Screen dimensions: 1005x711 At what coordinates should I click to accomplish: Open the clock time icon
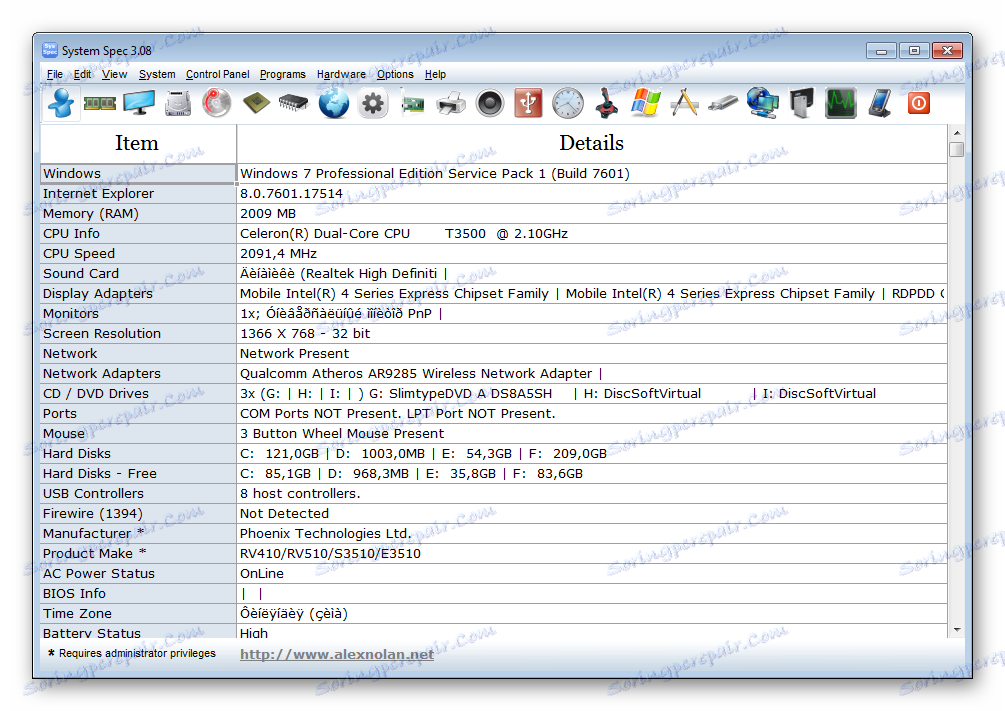coord(568,103)
